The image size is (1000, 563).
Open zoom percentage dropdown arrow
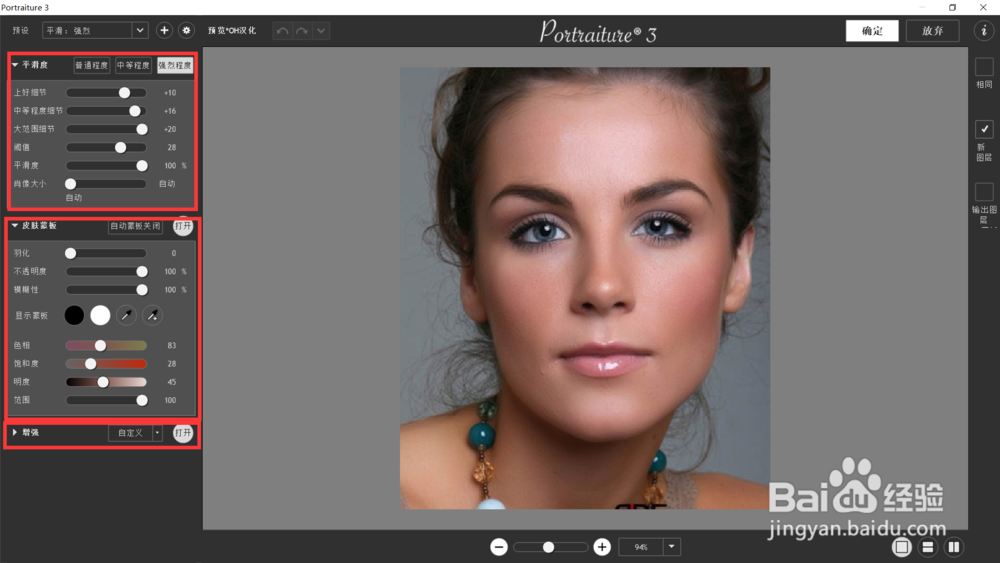click(x=671, y=546)
